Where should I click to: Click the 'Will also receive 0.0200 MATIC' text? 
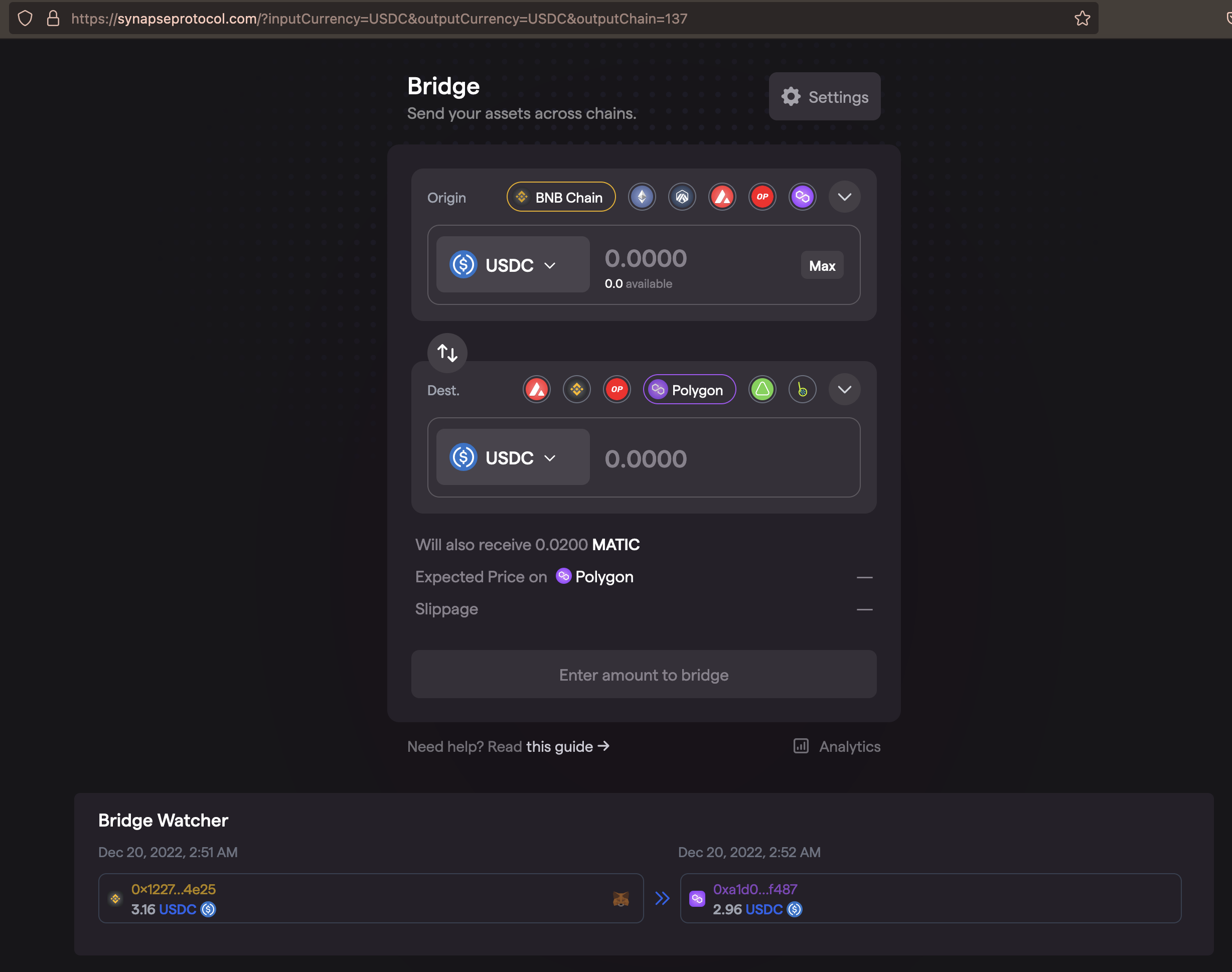[x=528, y=545]
